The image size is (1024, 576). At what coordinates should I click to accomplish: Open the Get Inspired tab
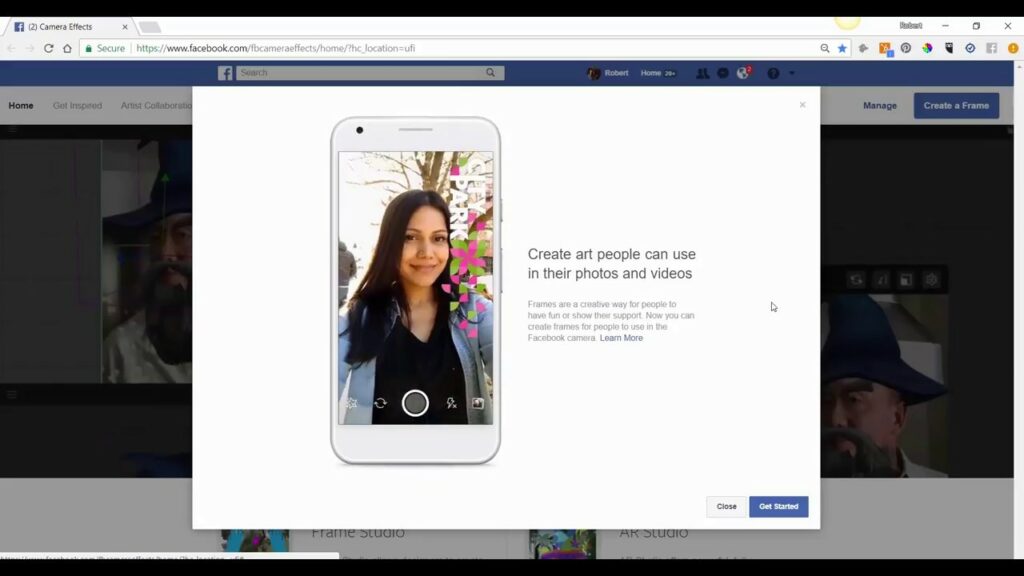pyautogui.click(x=77, y=105)
